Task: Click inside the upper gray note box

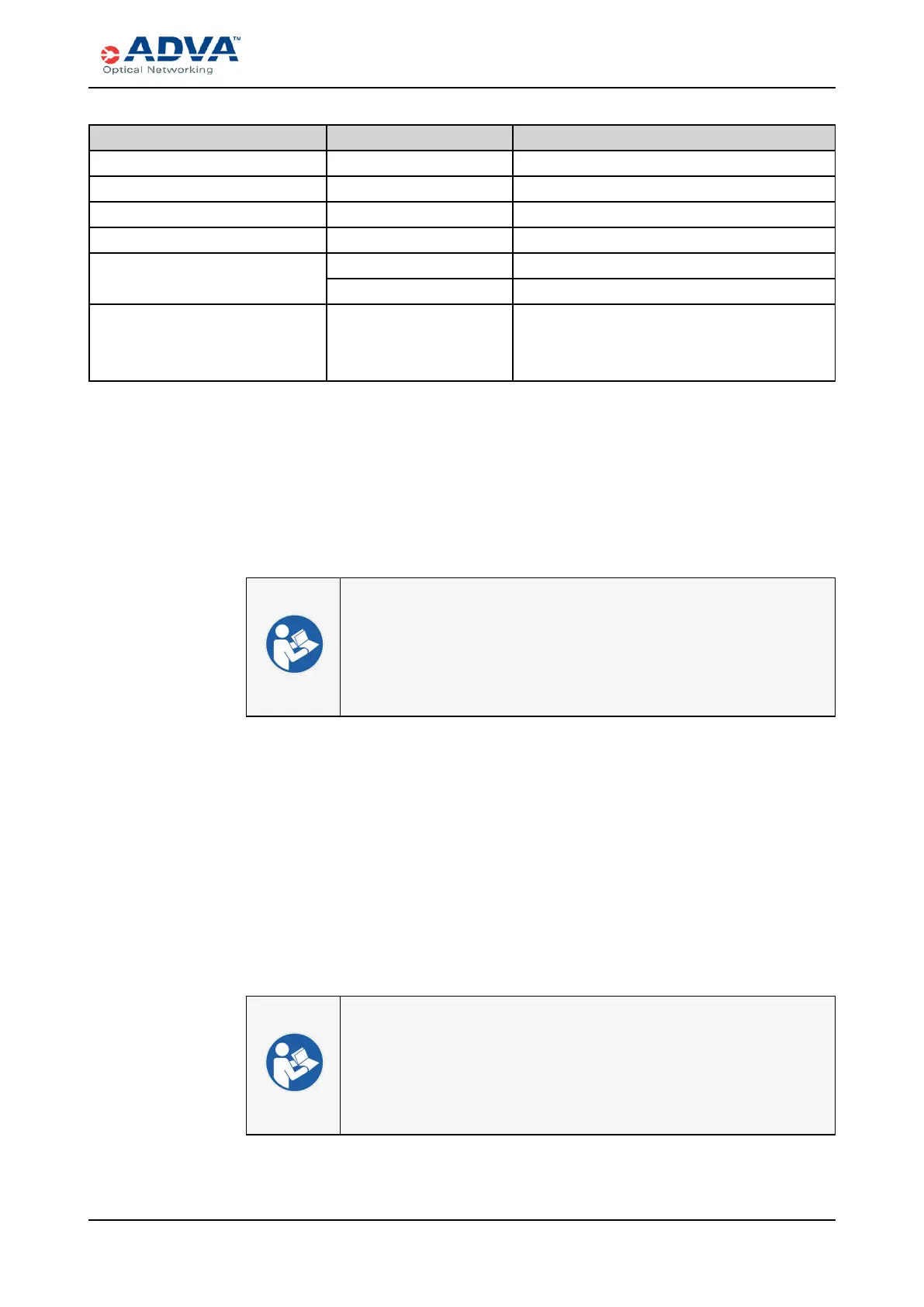Action: [x=587, y=647]
